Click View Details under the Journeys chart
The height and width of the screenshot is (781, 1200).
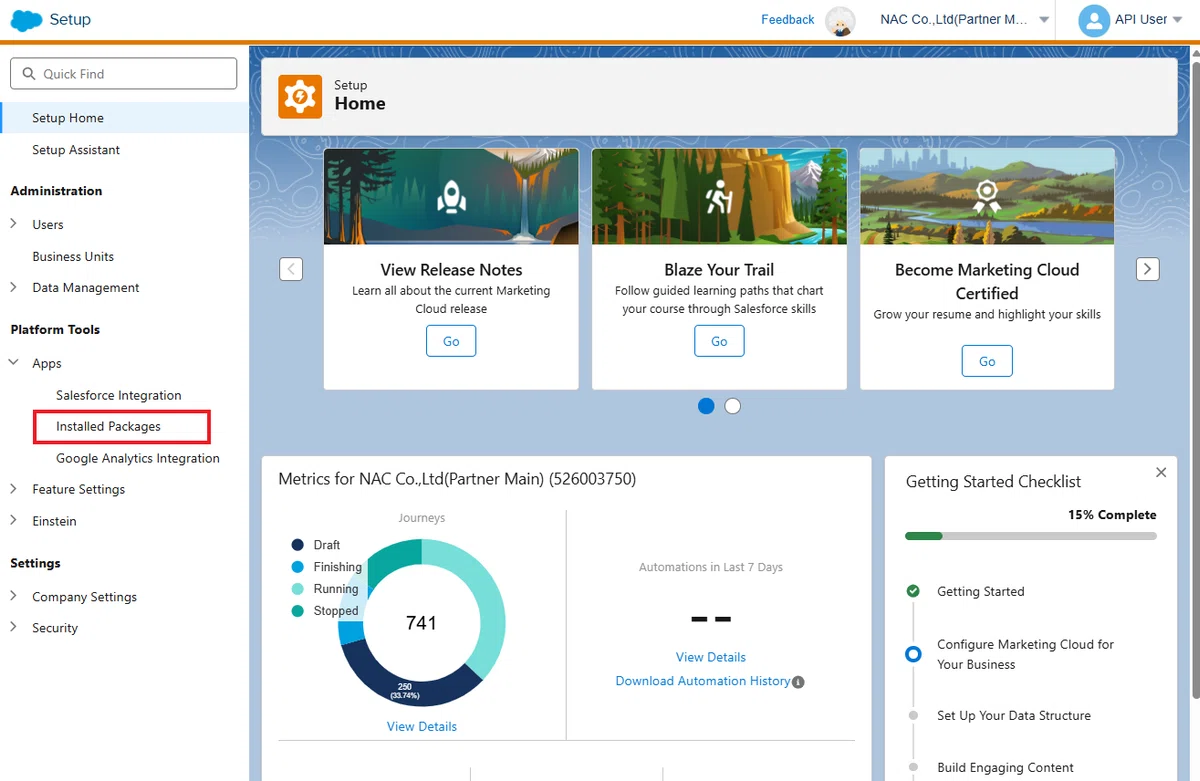tap(422, 727)
